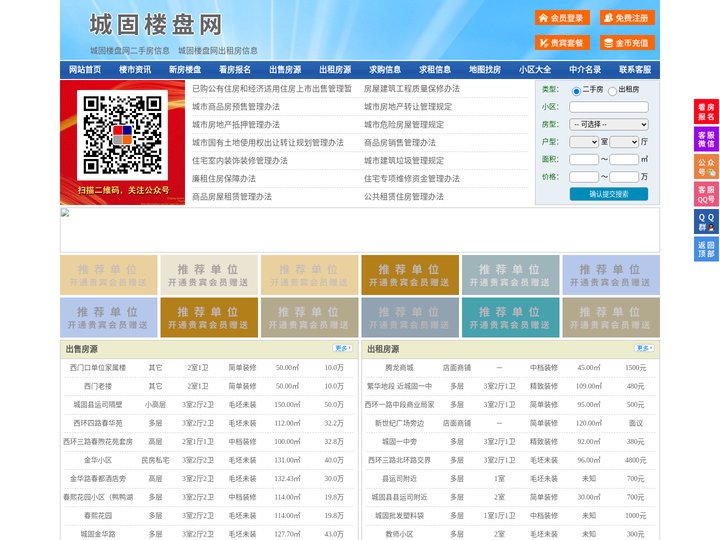The width and height of the screenshot is (720, 540).
Task: Open 城市房地产抵押管理办法 link
Action: point(236,124)
